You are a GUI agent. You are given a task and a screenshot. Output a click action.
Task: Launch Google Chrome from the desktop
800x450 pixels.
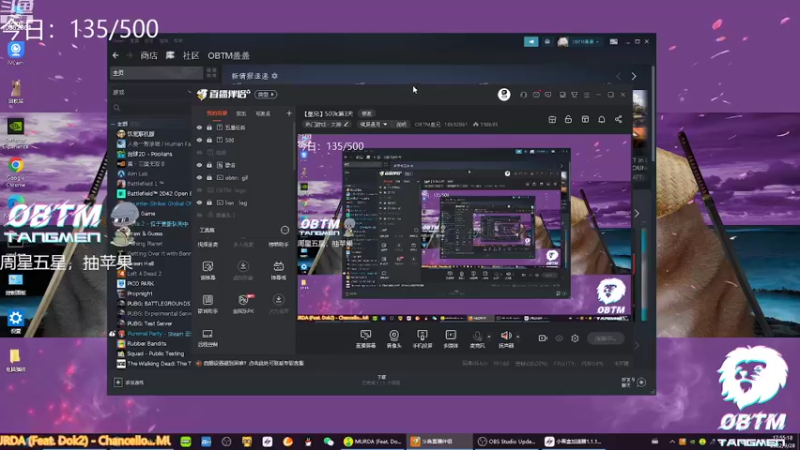pos(16,171)
